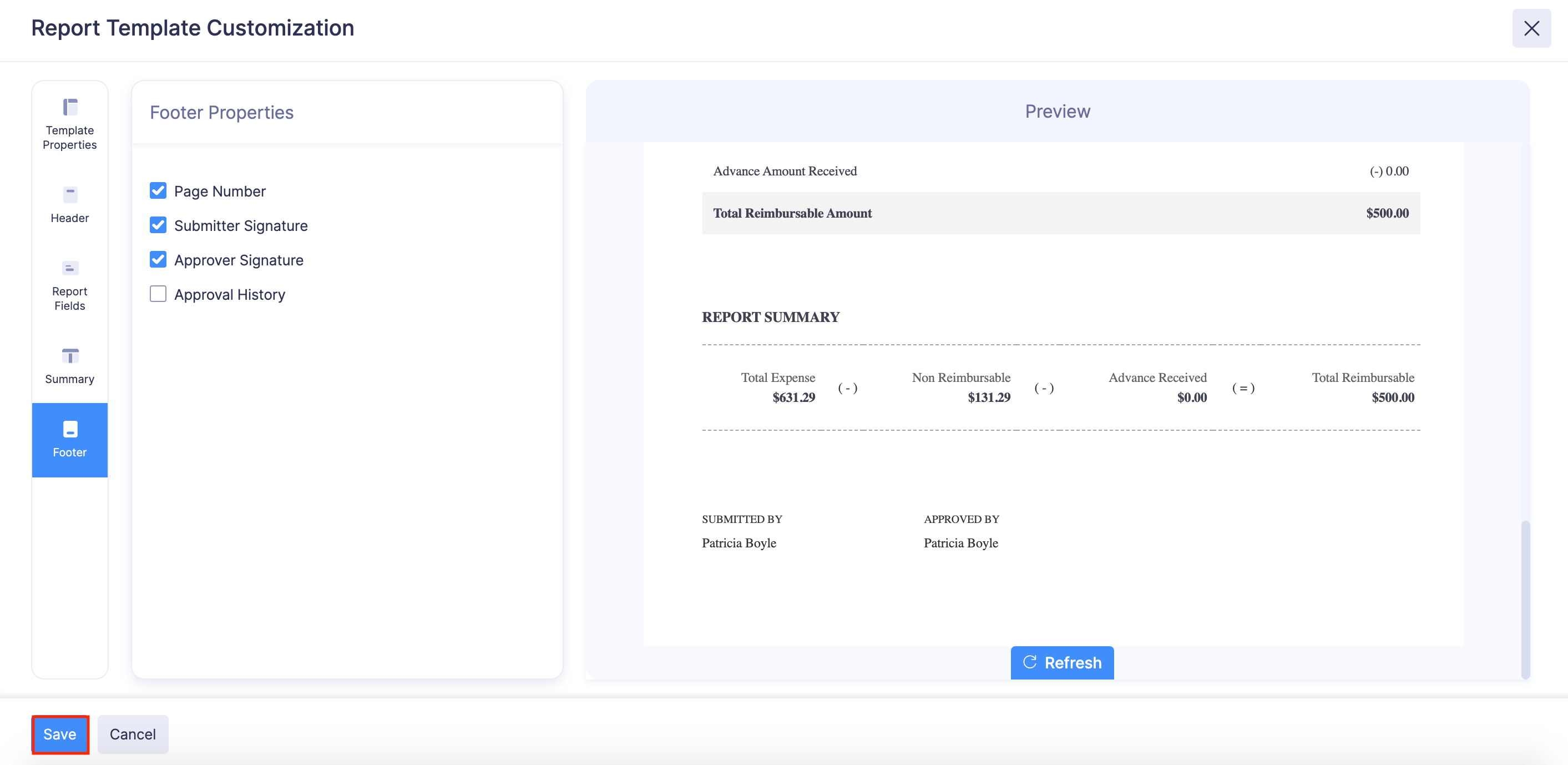1568x765 pixels.
Task: Click the Report Fields tab label
Action: pos(70,299)
